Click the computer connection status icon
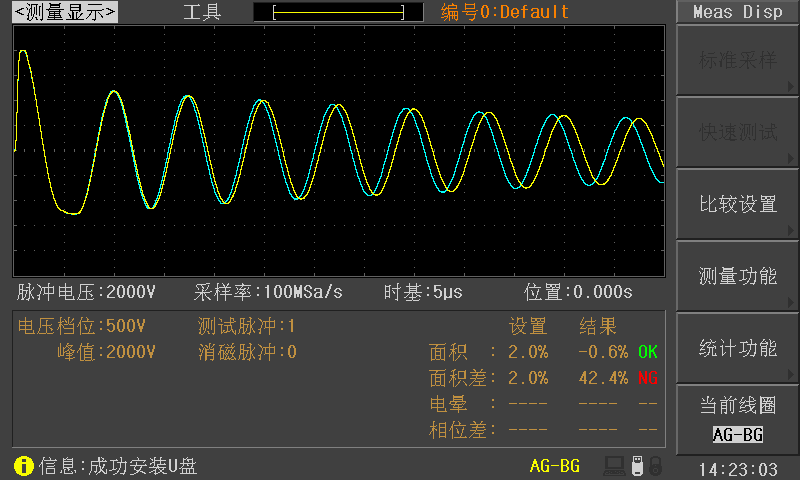The image size is (800, 480). click(x=614, y=466)
